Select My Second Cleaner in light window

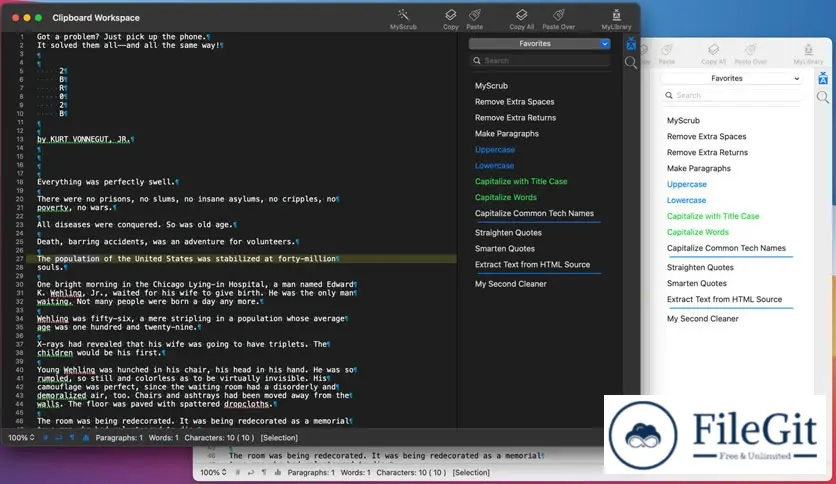(703, 319)
